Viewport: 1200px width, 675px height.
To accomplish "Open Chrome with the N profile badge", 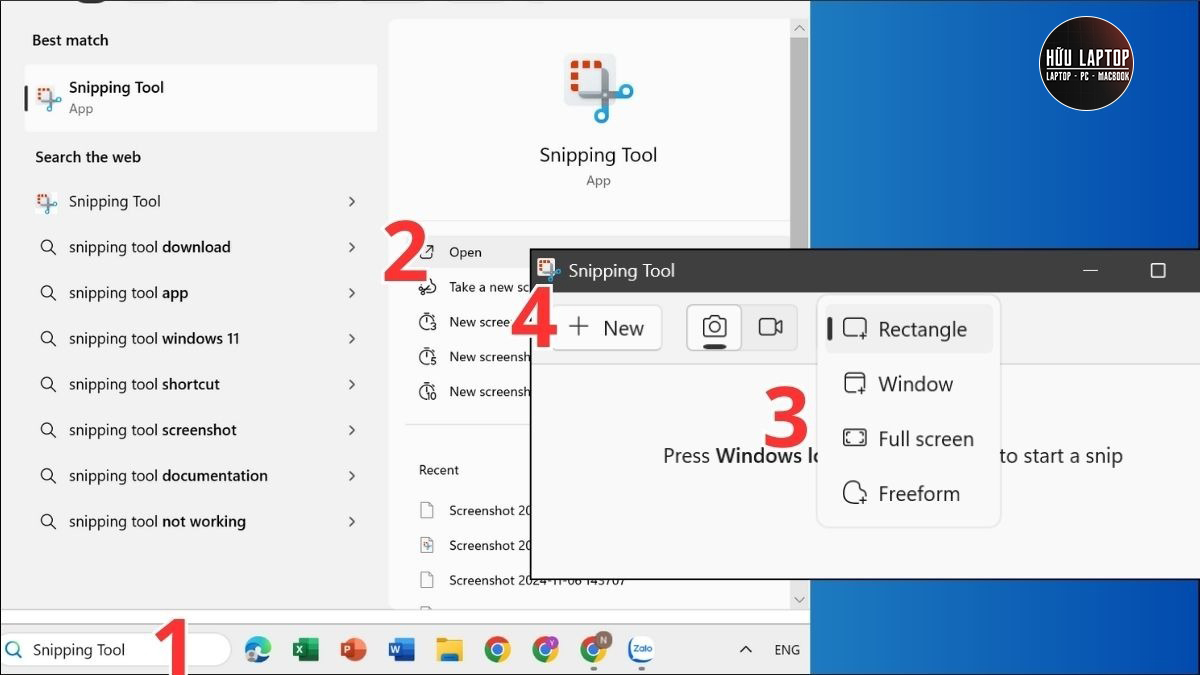I will tap(594, 649).
